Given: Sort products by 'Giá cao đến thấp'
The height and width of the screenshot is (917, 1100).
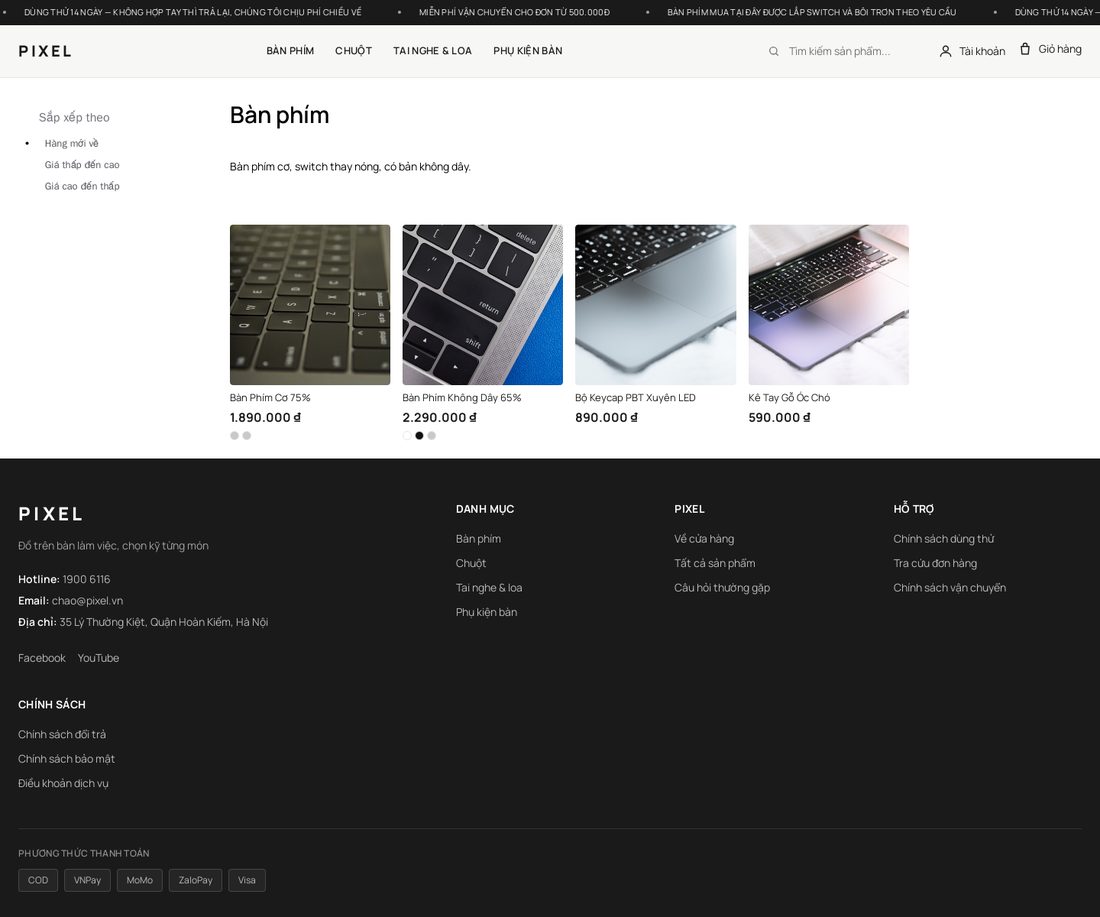Looking at the screenshot, I should (x=82, y=186).
